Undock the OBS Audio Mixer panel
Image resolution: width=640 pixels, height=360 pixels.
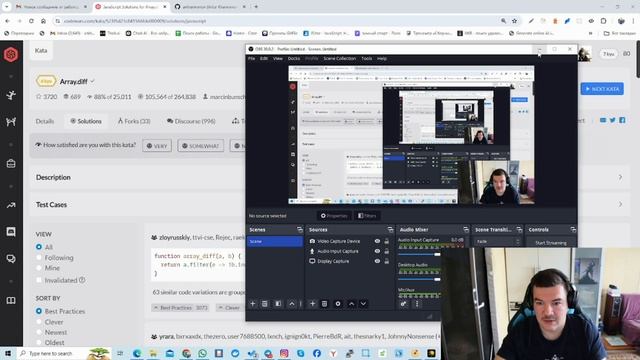click(x=466, y=230)
